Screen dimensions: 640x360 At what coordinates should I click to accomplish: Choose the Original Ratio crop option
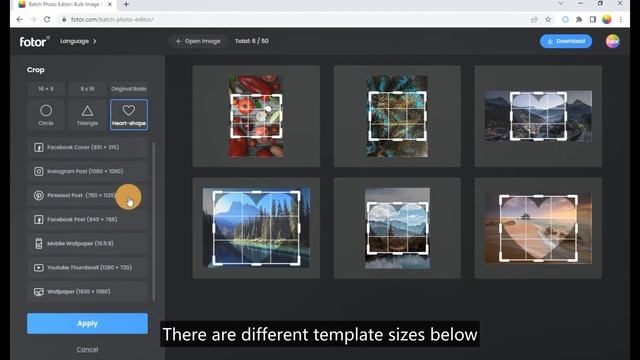(129, 89)
